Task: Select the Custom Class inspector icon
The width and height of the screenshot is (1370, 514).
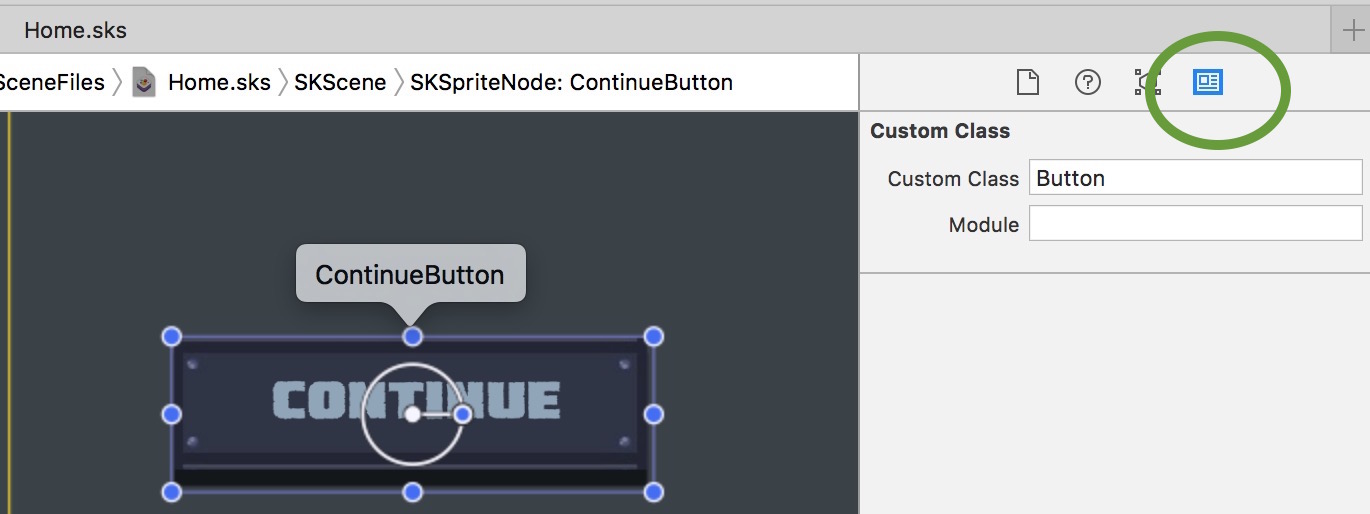Action: (1208, 82)
